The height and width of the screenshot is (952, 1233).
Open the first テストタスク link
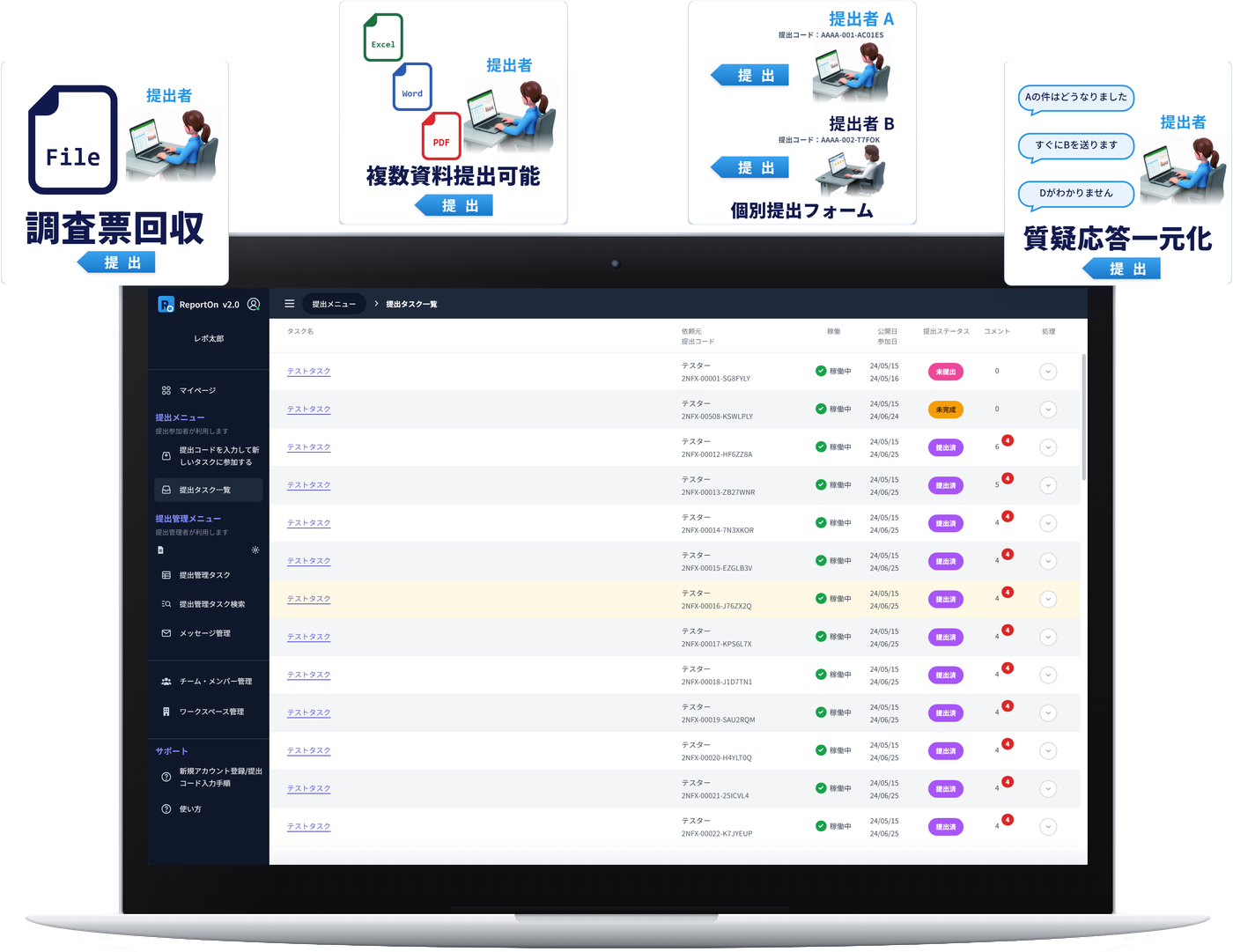[308, 372]
